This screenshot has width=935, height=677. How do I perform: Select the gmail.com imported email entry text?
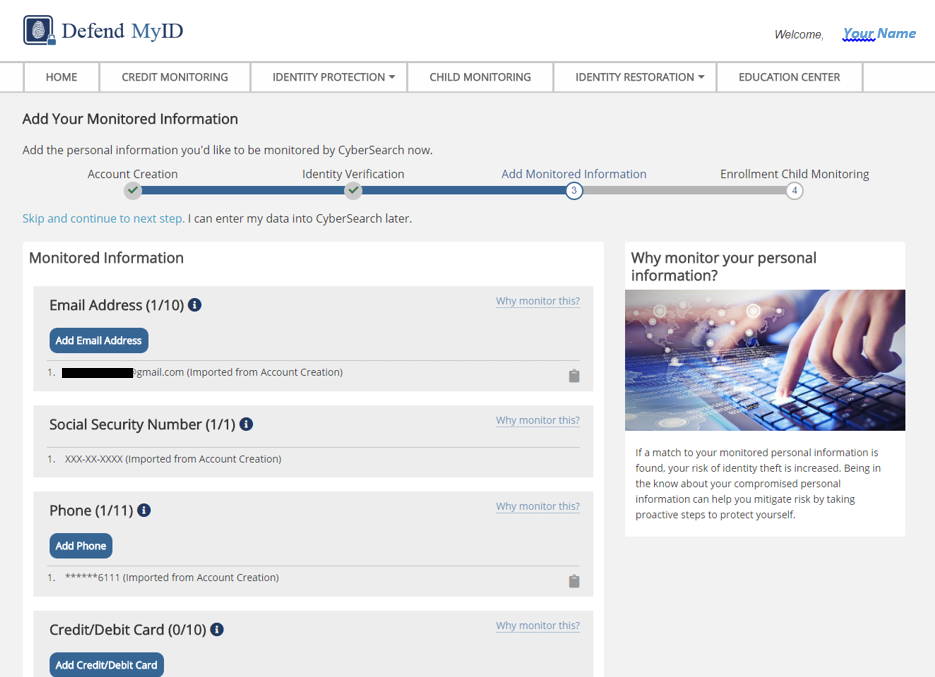click(202, 372)
